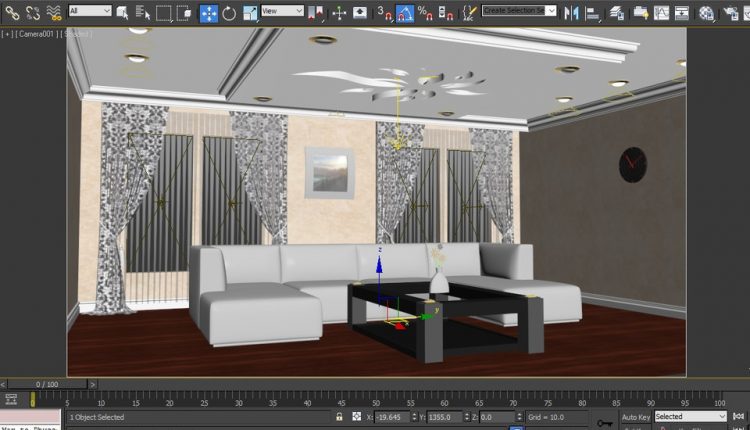Activate the Select and Move tool
Image resolution: width=750 pixels, height=430 pixels.
tap(209, 13)
